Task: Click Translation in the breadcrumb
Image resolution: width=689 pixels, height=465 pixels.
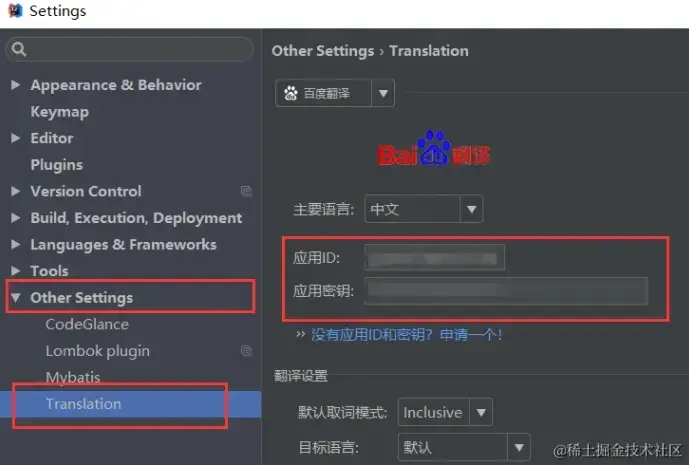Action: point(429,51)
